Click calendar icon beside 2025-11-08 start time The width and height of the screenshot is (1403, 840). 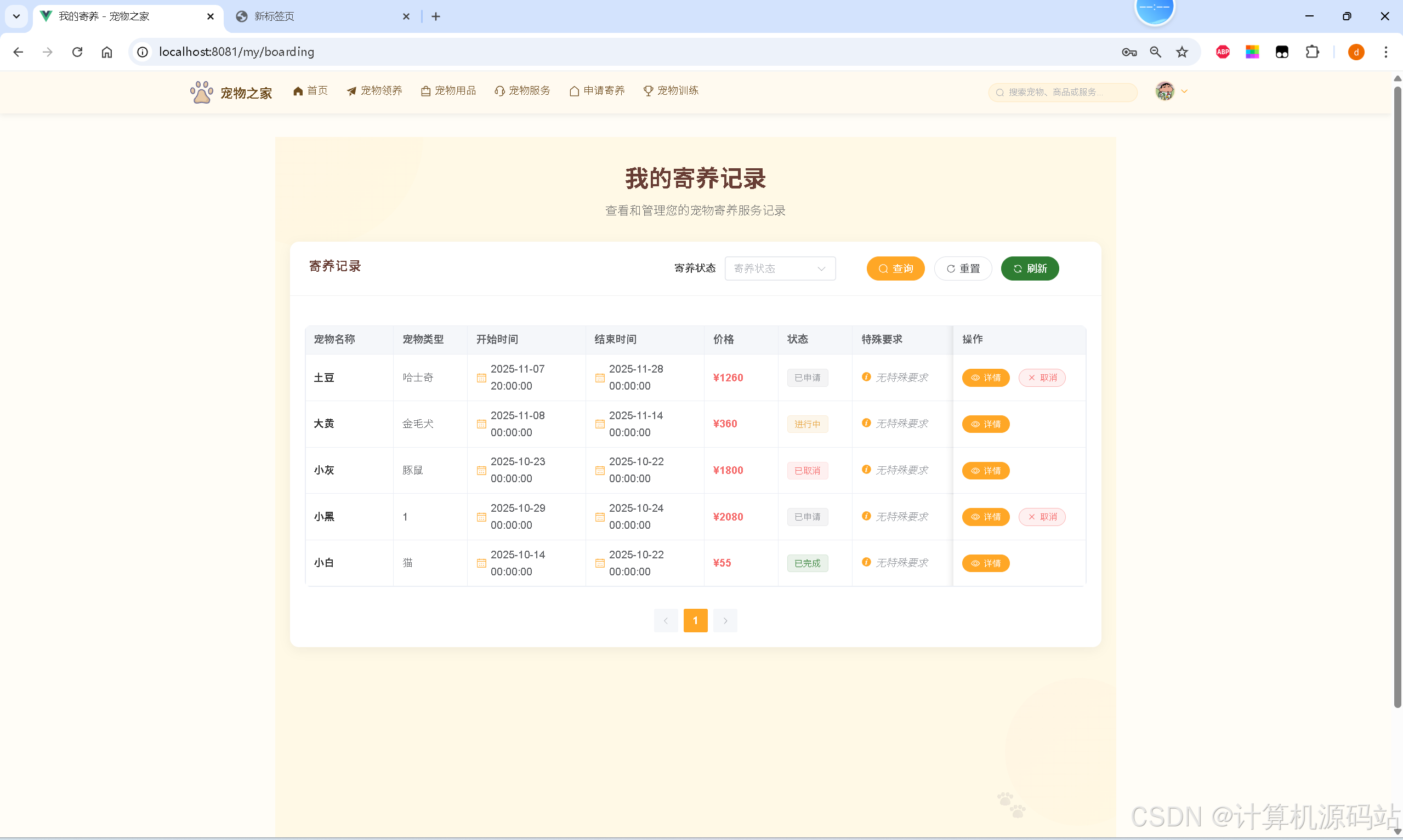[x=481, y=424]
